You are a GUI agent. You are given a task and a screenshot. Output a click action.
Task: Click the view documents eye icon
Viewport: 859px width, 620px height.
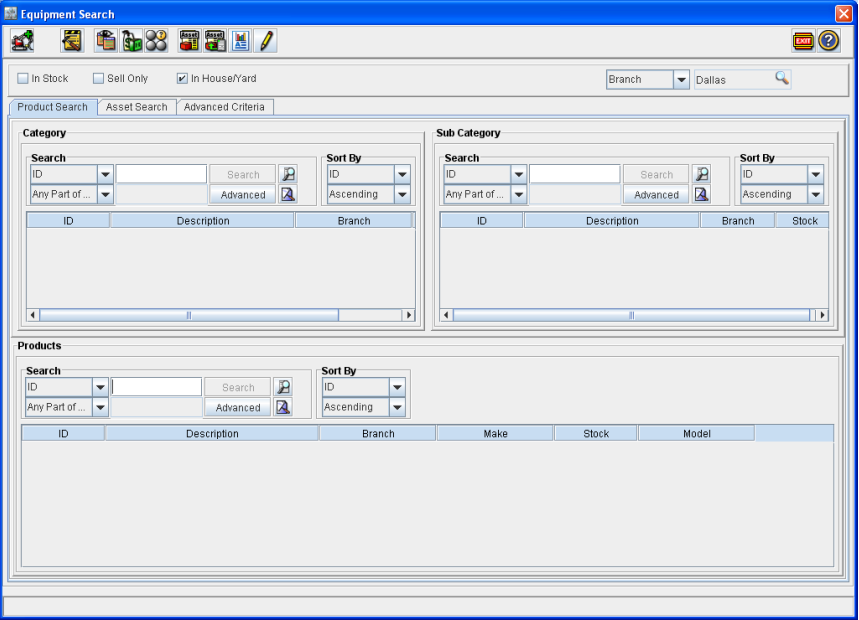click(x=106, y=41)
